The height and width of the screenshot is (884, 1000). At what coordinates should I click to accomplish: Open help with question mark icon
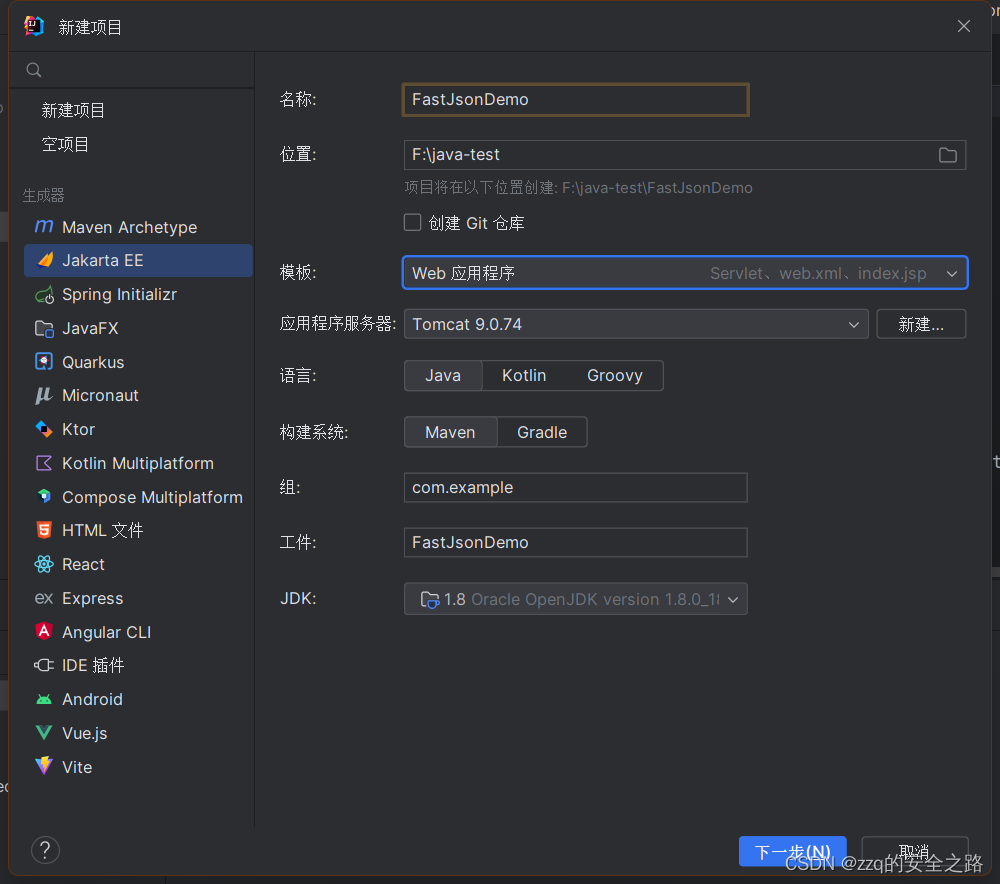[45, 850]
